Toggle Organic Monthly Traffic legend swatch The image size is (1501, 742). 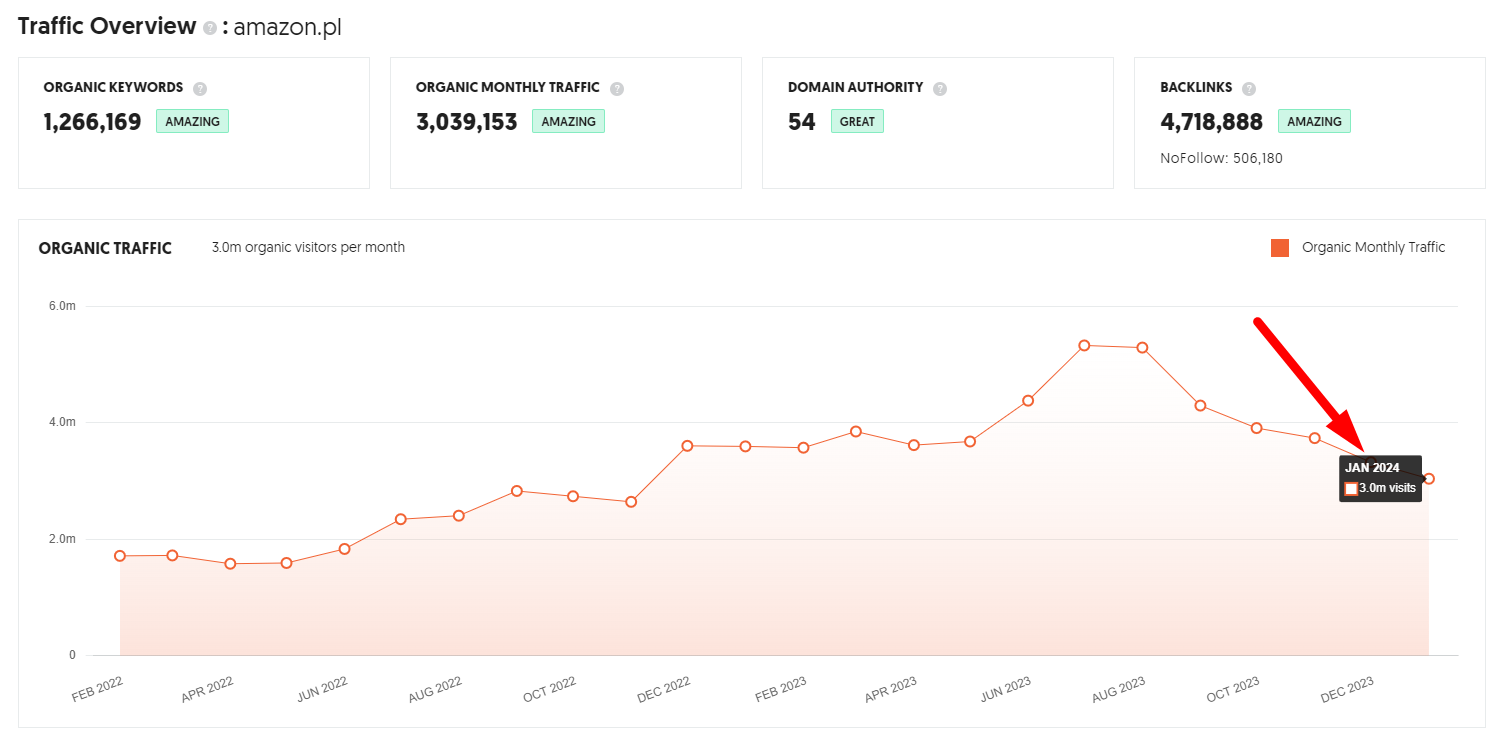point(1280,248)
